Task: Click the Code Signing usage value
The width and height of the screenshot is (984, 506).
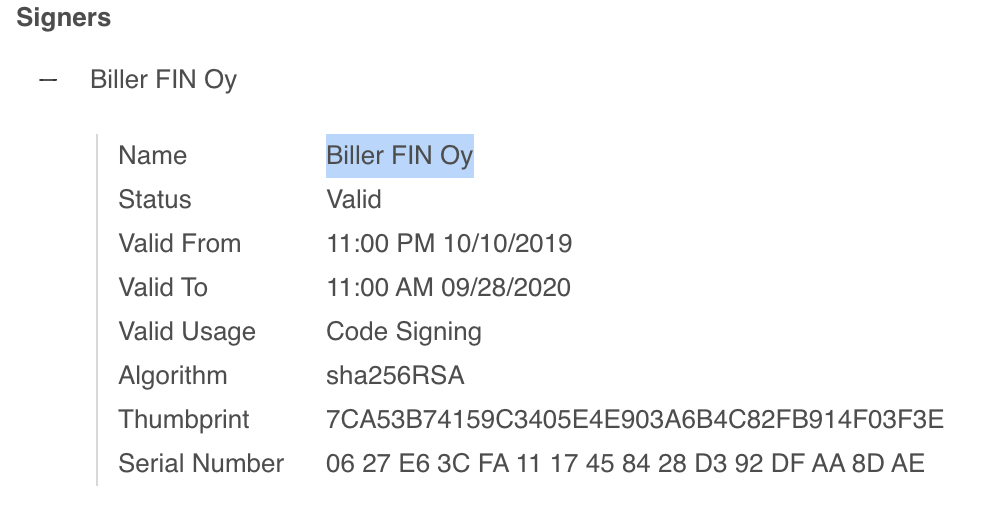Action: (x=404, y=332)
